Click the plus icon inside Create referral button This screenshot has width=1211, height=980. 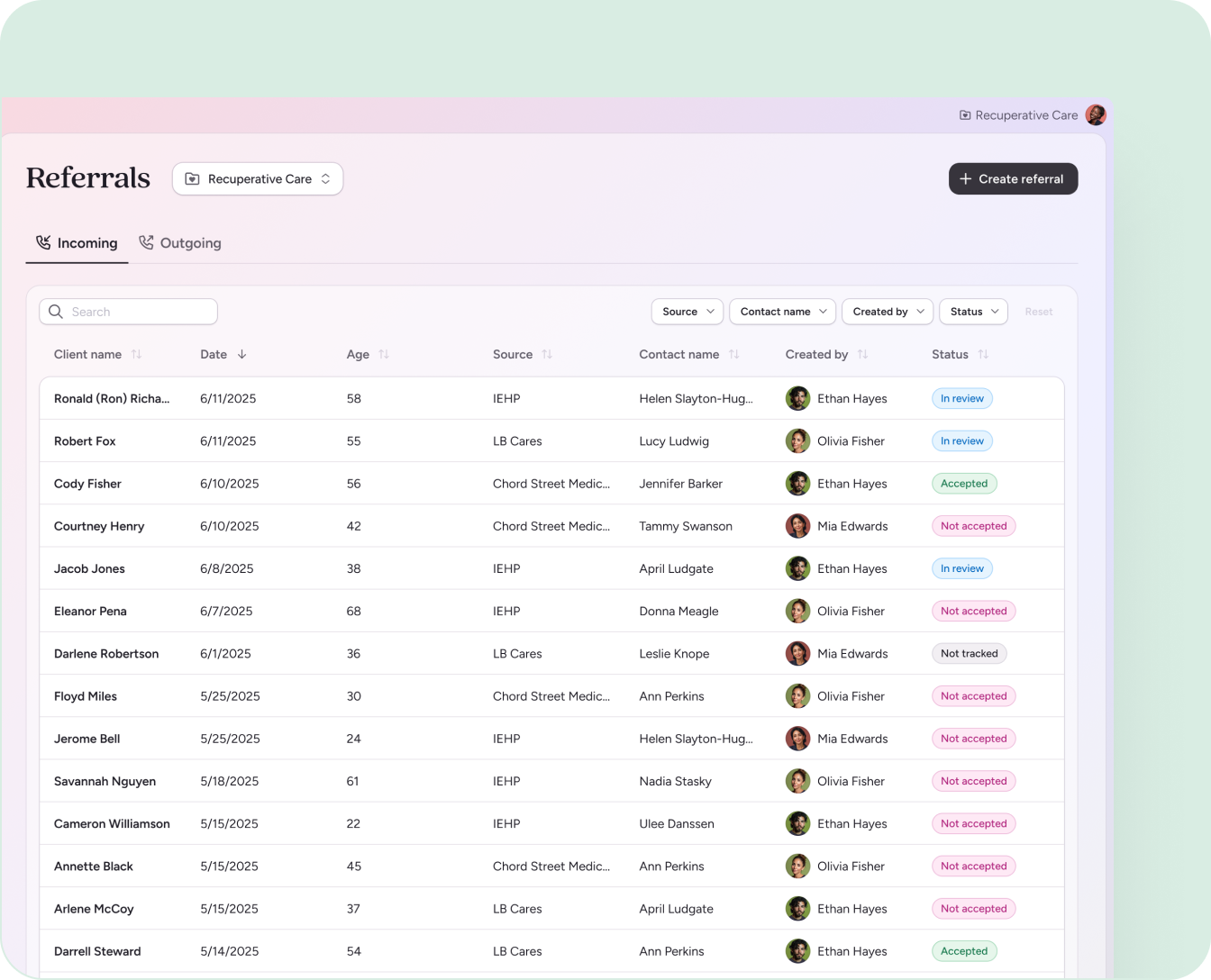965,178
